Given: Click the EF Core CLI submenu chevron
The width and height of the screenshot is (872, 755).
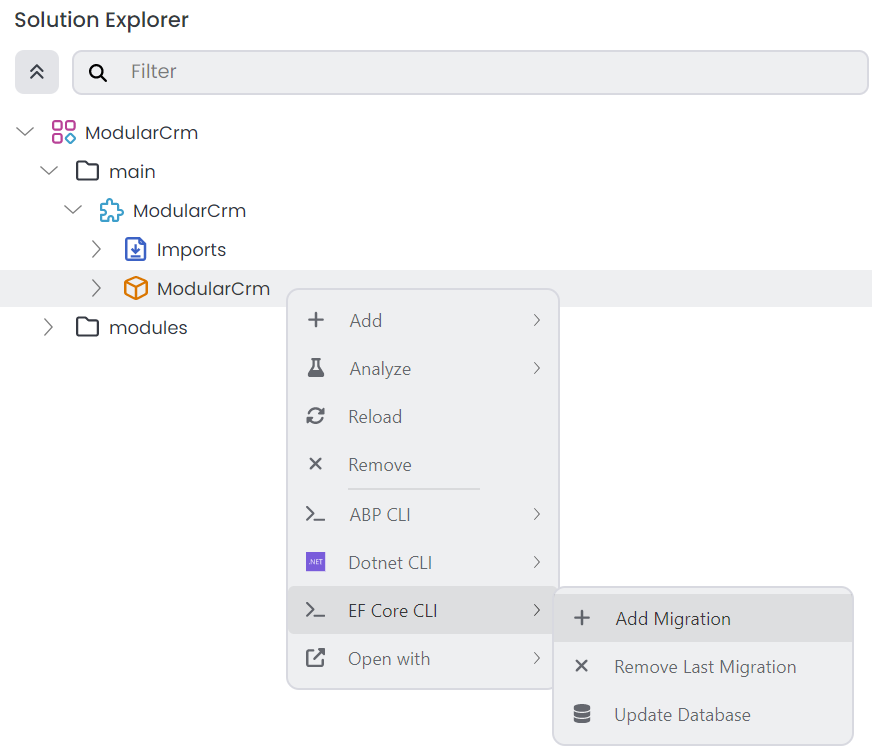Looking at the screenshot, I should point(537,610).
